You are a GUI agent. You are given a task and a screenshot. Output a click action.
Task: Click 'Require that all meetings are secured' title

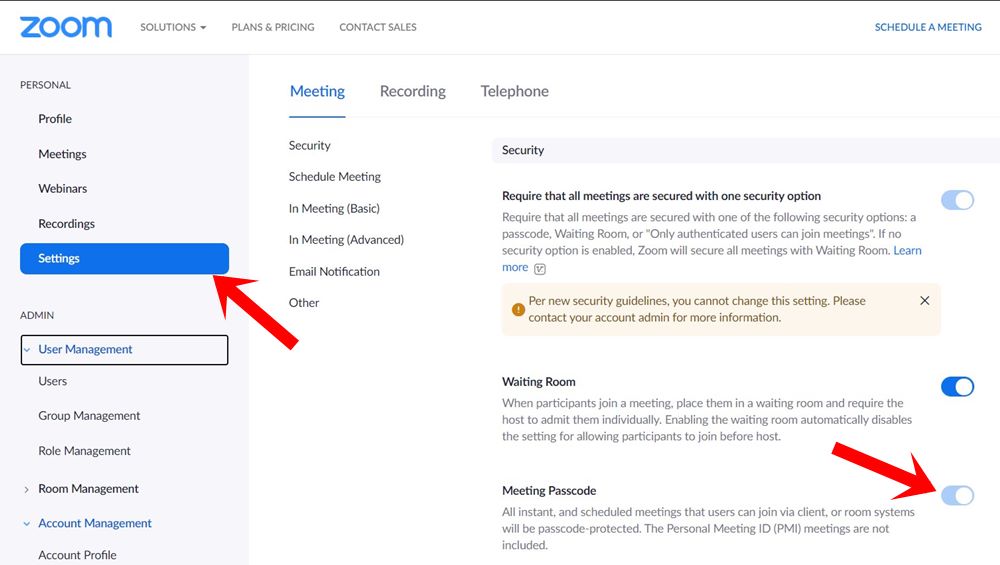point(661,196)
